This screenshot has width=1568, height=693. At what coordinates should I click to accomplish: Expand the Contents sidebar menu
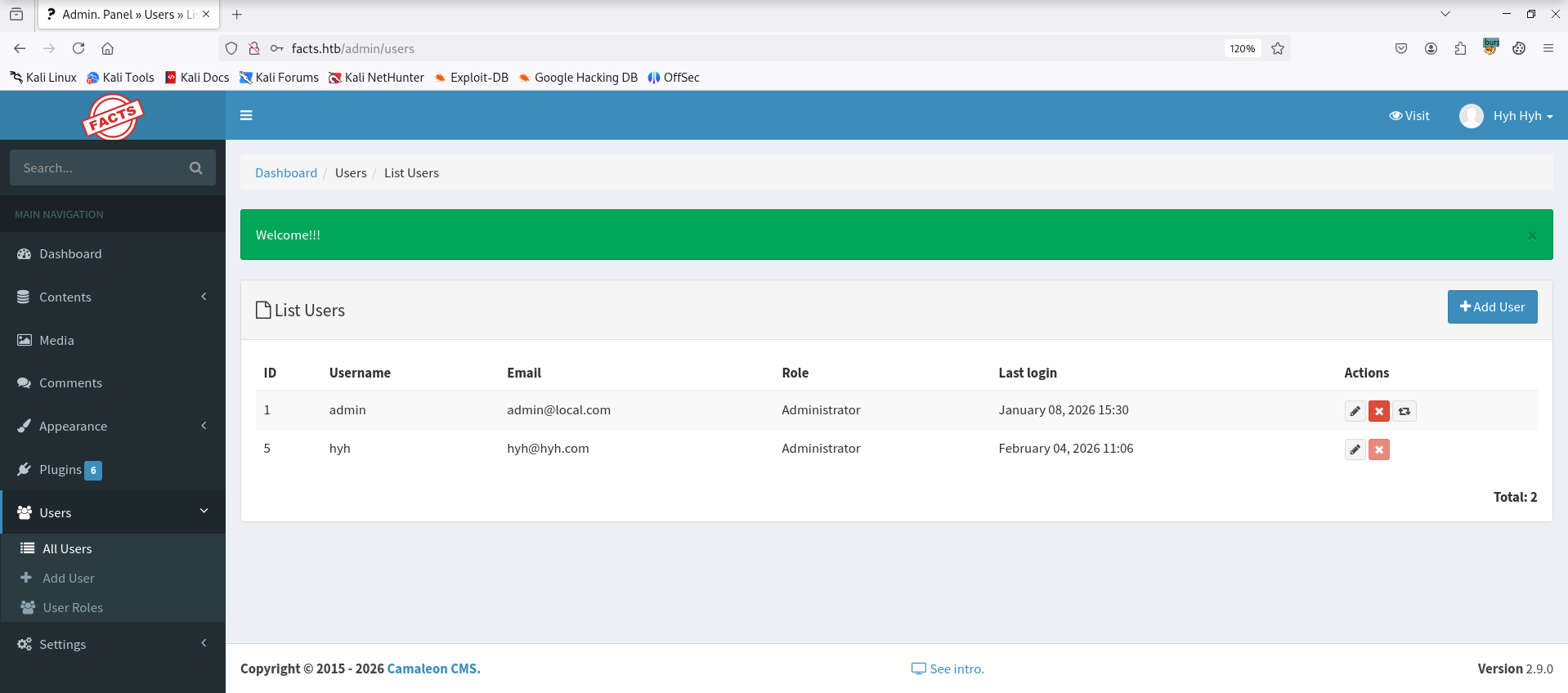click(112, 297)
